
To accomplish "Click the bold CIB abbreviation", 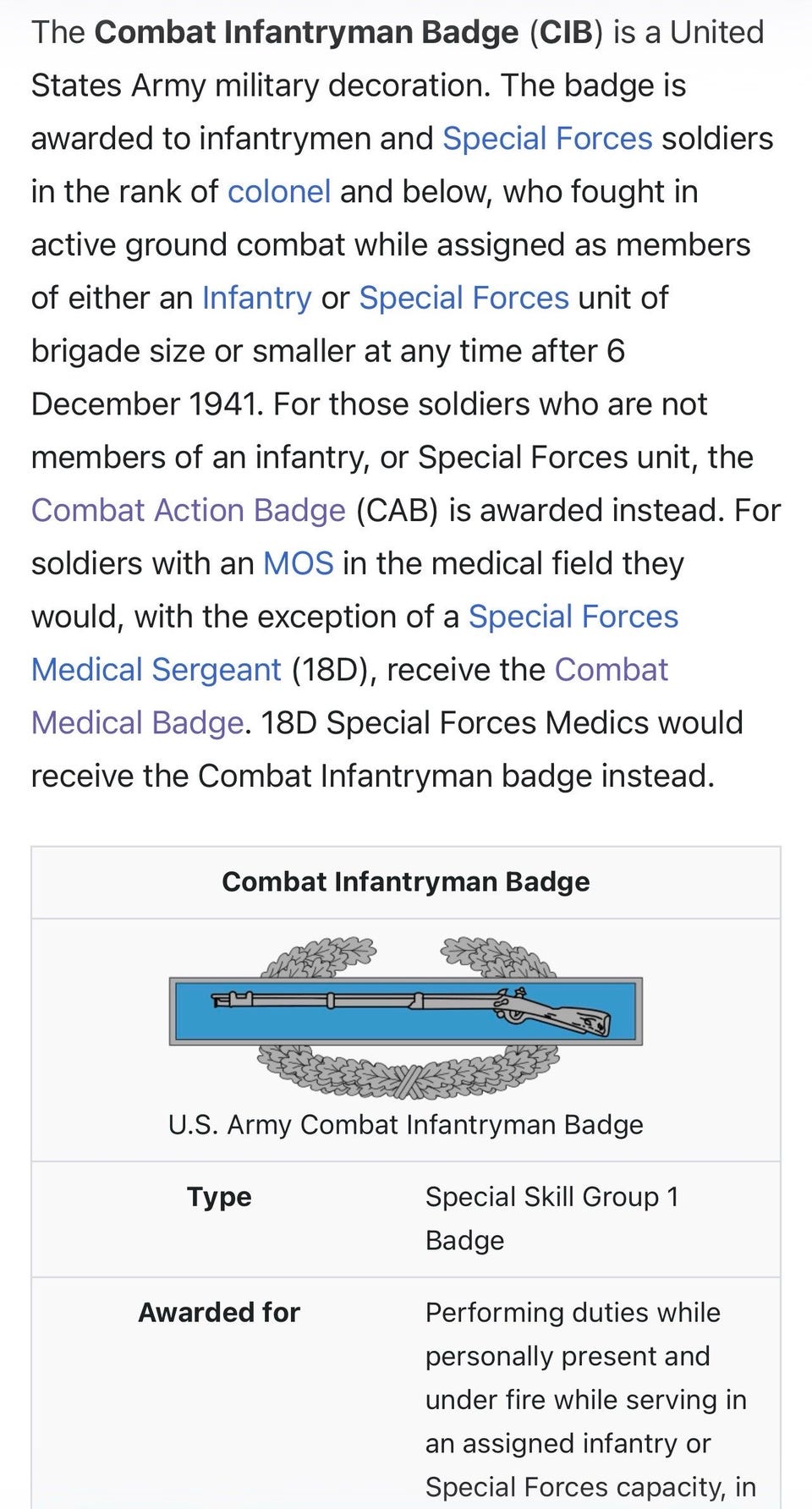I will 566,32.
